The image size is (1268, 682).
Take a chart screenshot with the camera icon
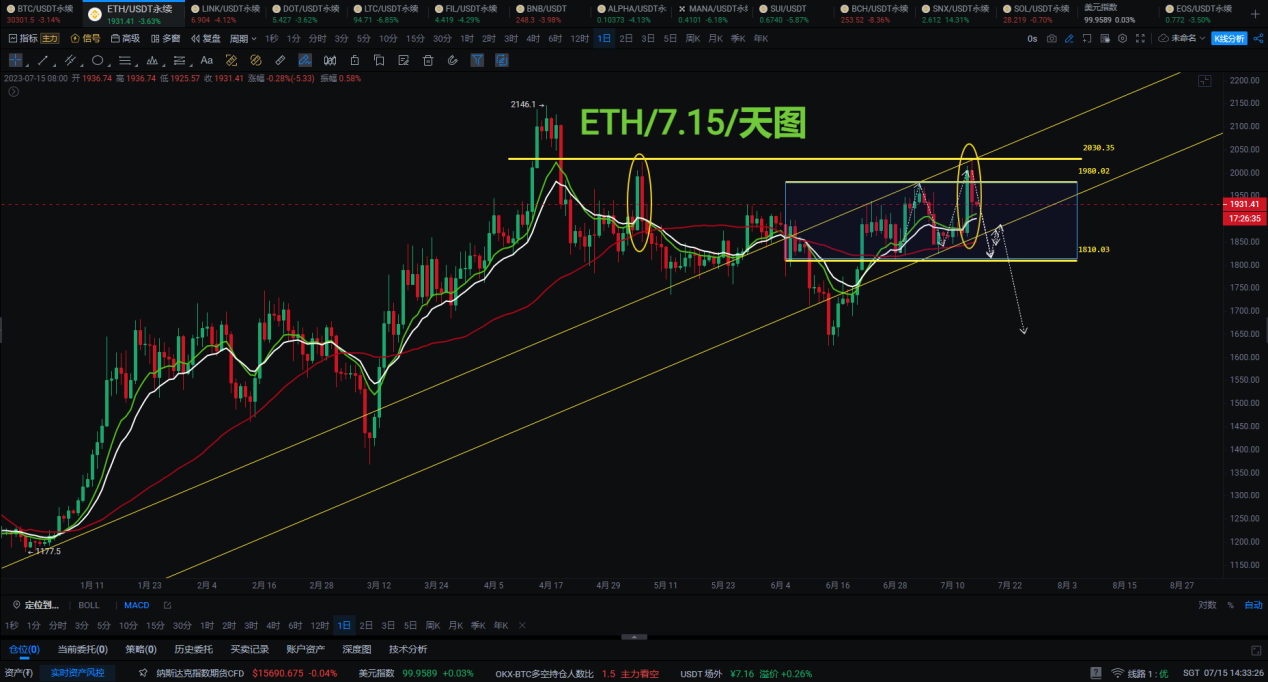tap(1051, 39)
